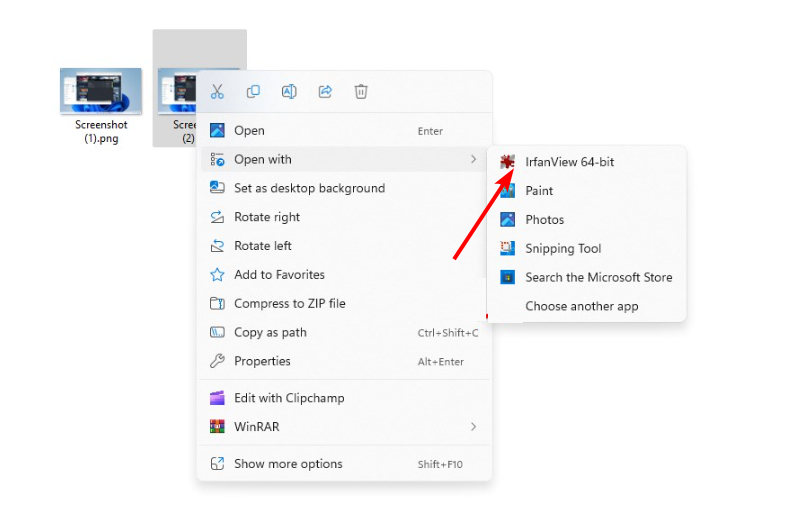Viewport: 810px width, 514px height.
Task: Click the wrench Properties icon
Action: point(217,361)
